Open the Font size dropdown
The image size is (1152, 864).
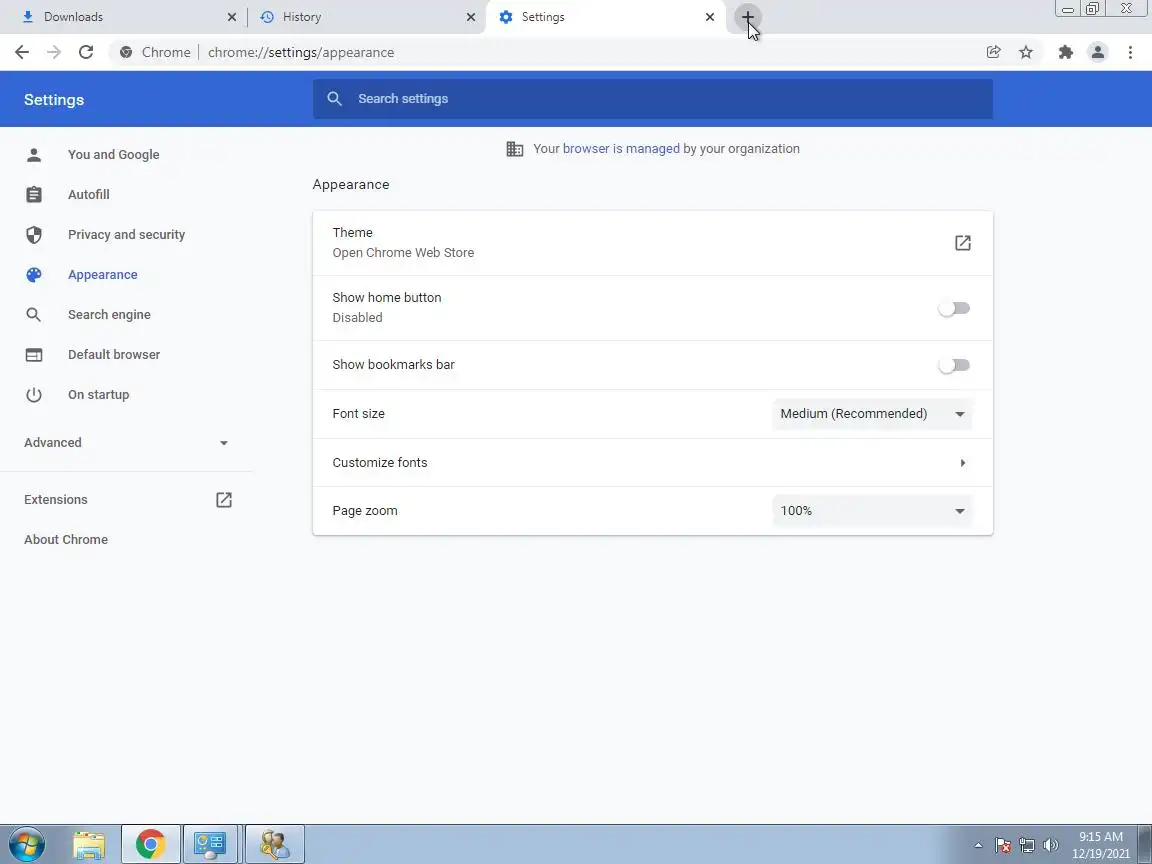click(x=872, y=414)
